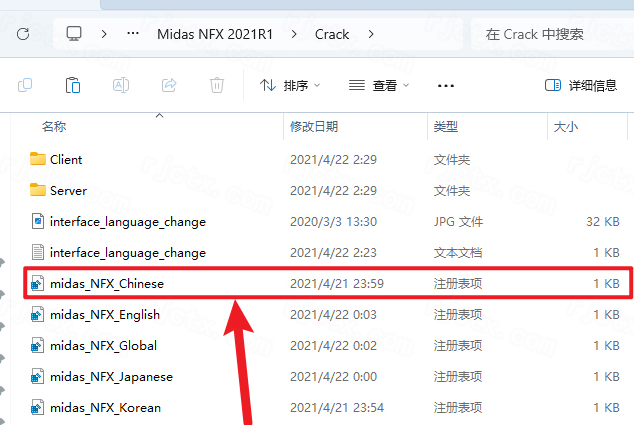The width and height of the screenshot is (634, 425).
Task: Select interface_language_change text document name
Action: point(128,253)
